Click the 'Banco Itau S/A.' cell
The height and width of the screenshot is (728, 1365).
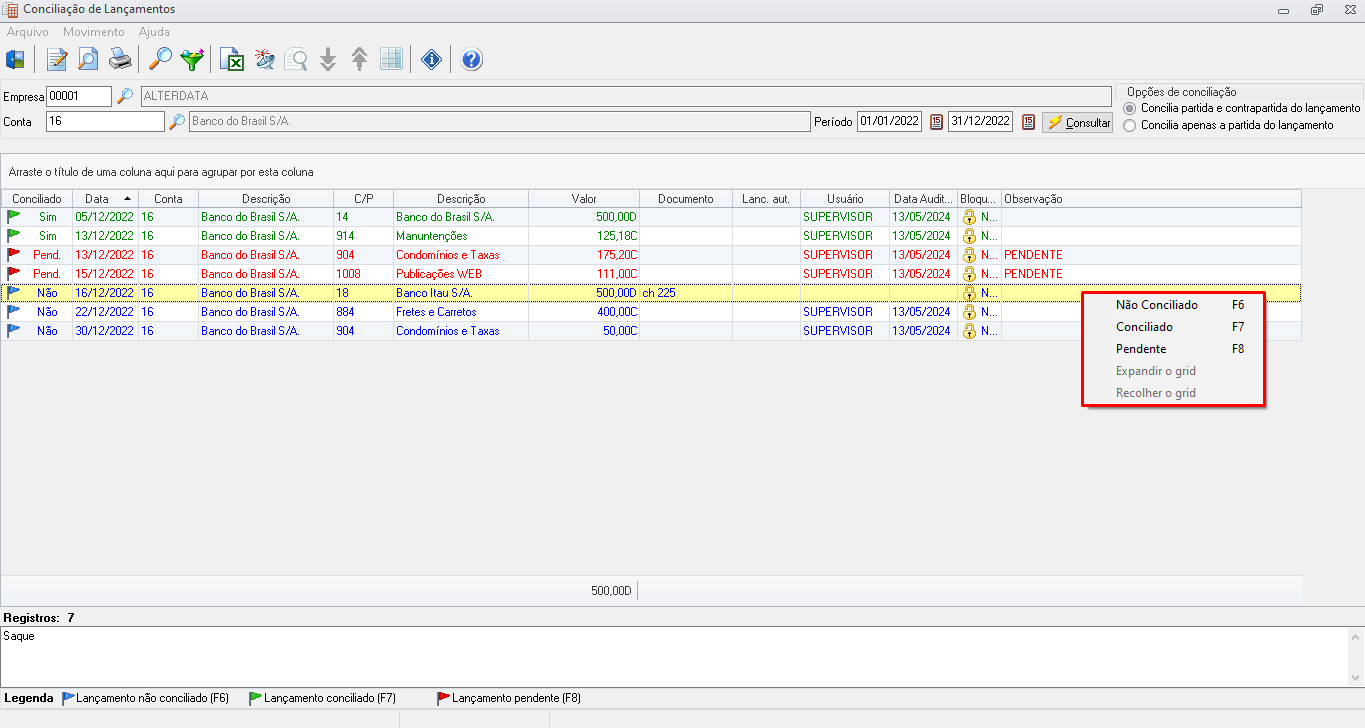point(461,293)
